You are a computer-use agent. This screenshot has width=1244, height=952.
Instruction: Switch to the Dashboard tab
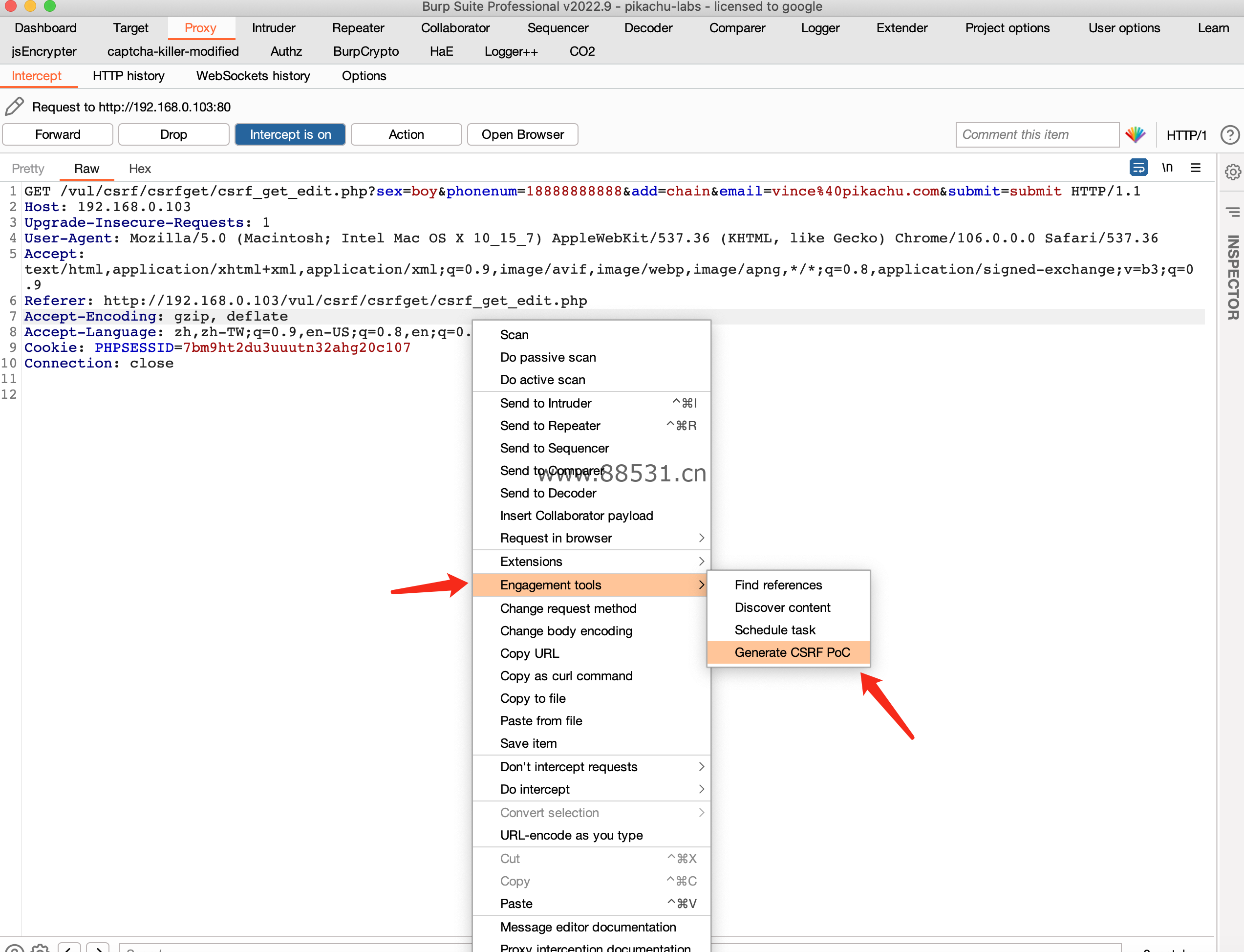pos(45,28)
